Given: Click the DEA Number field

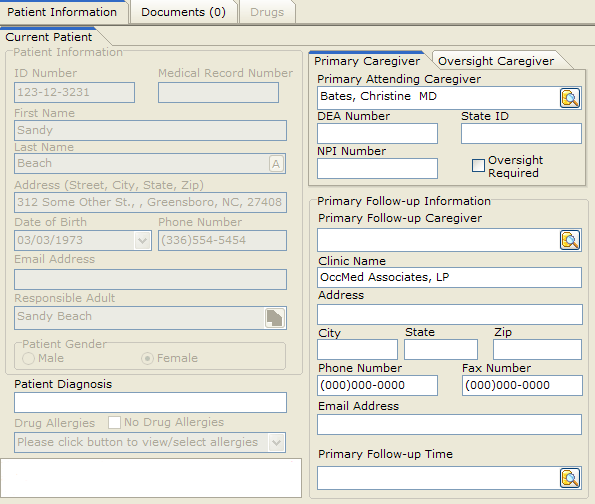Looking at the screenshot, I should point(377,134).
